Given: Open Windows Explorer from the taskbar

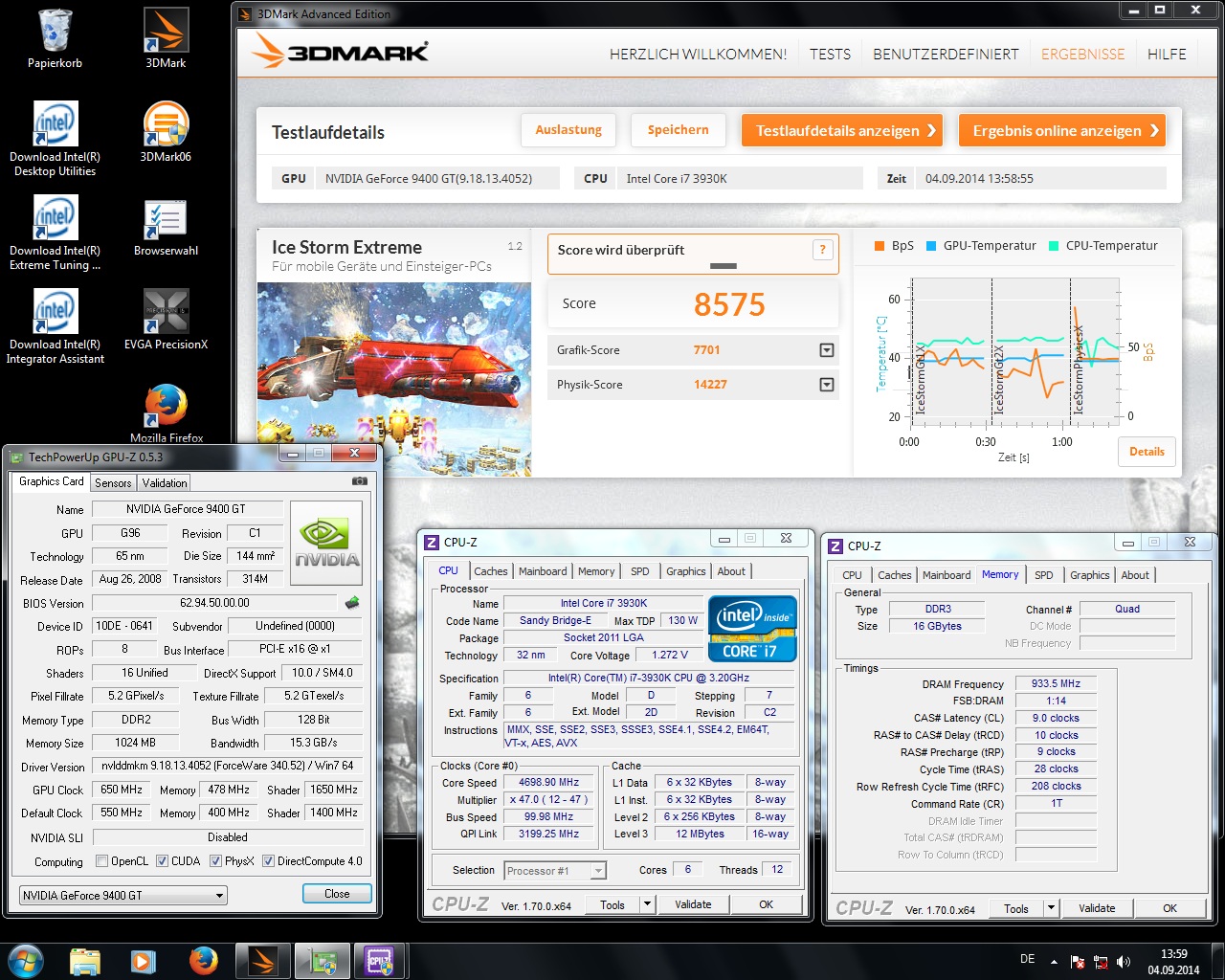Looking at the screenshot, I should [x=85, y=961].
